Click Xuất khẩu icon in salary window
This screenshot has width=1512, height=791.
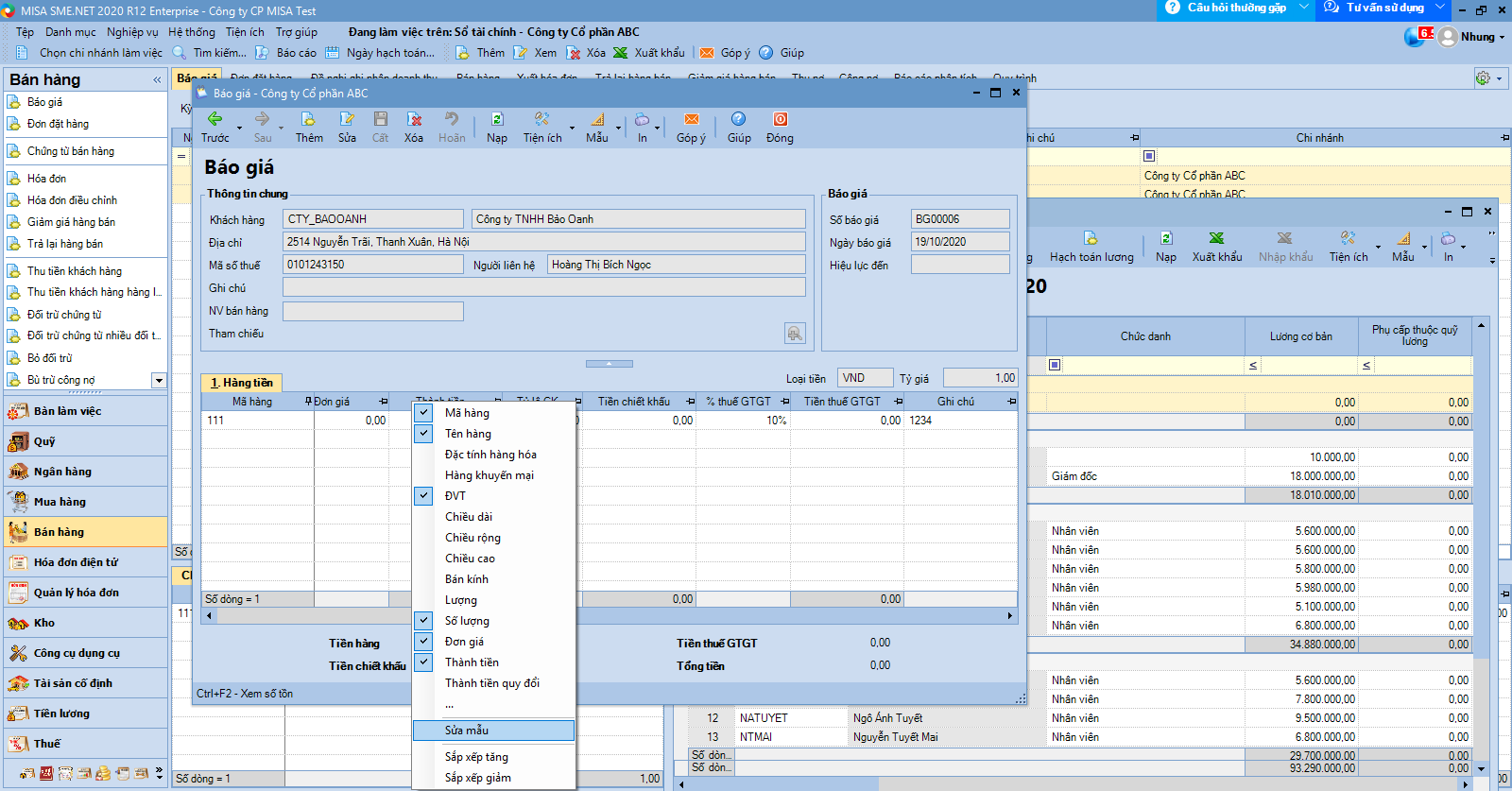(1216, 238)
